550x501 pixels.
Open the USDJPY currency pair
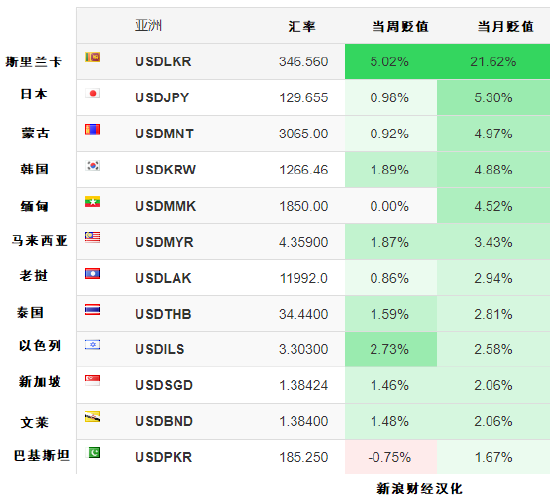click(162, 98)
